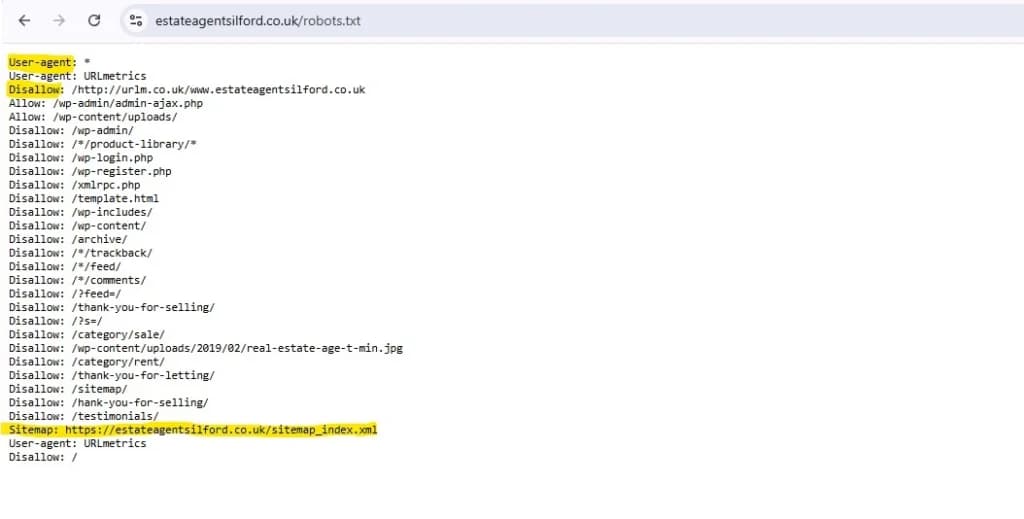Image resolution: width=1024 pixels, height=519 pixels.
Task: Click the highlighted Sitemap sitemap_index.xml line
Action: pos(193,430)
